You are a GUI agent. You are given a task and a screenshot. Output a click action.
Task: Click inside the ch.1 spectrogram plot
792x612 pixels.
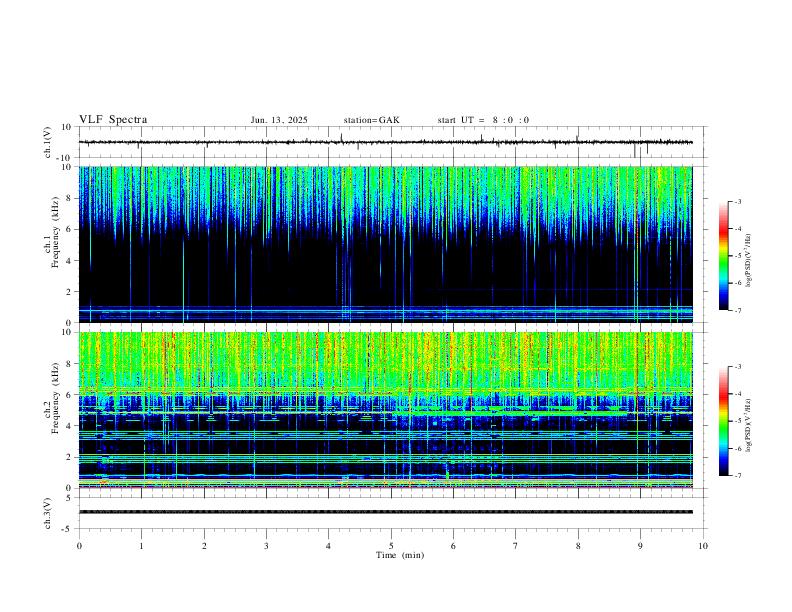385,244
